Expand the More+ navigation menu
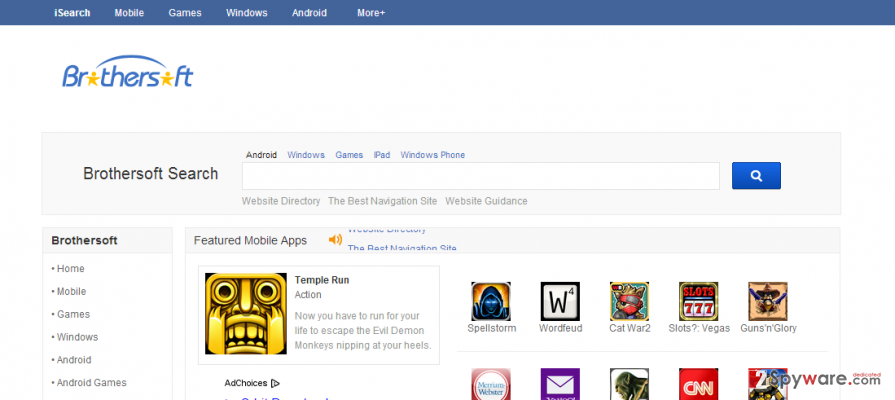 371,13
